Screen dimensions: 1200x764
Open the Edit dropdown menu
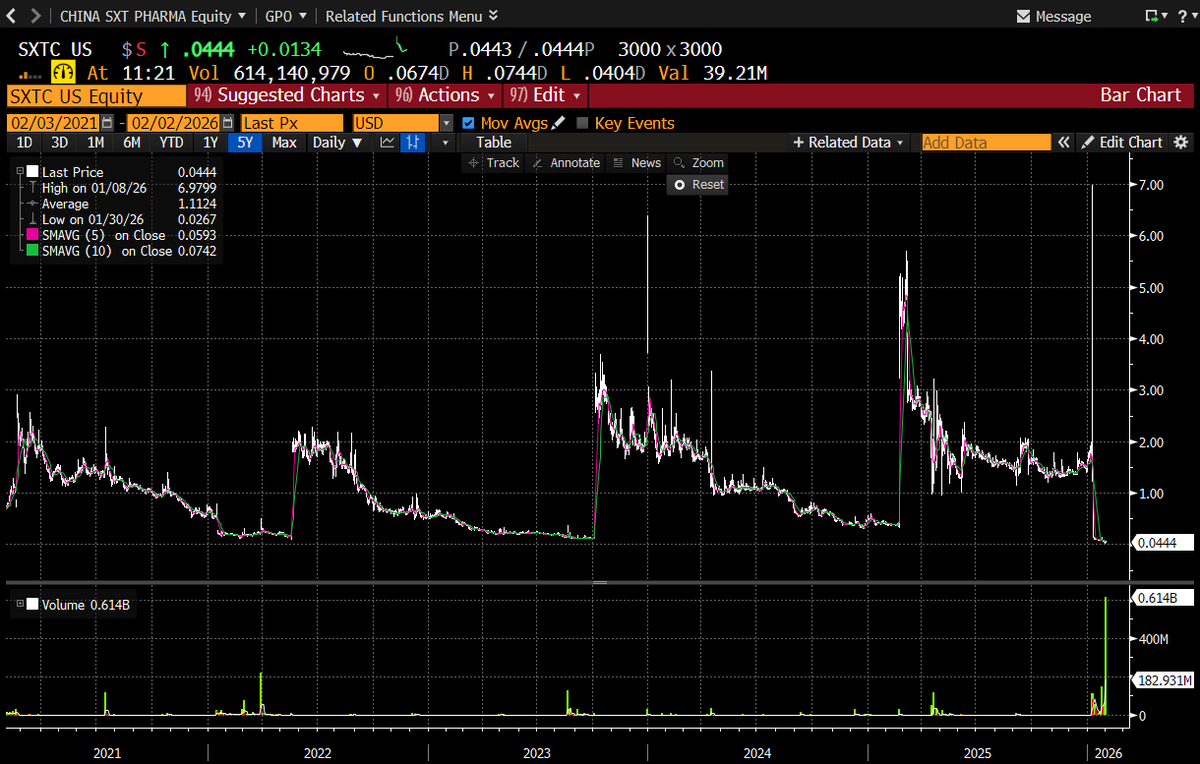(x=544, y=95)
